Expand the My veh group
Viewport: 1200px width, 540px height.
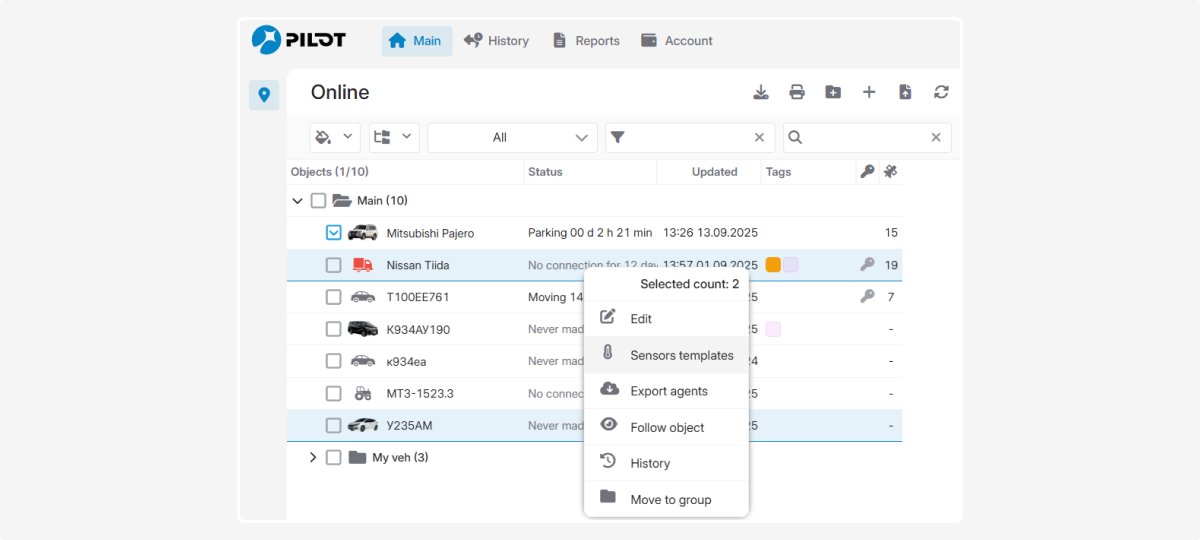312,457
